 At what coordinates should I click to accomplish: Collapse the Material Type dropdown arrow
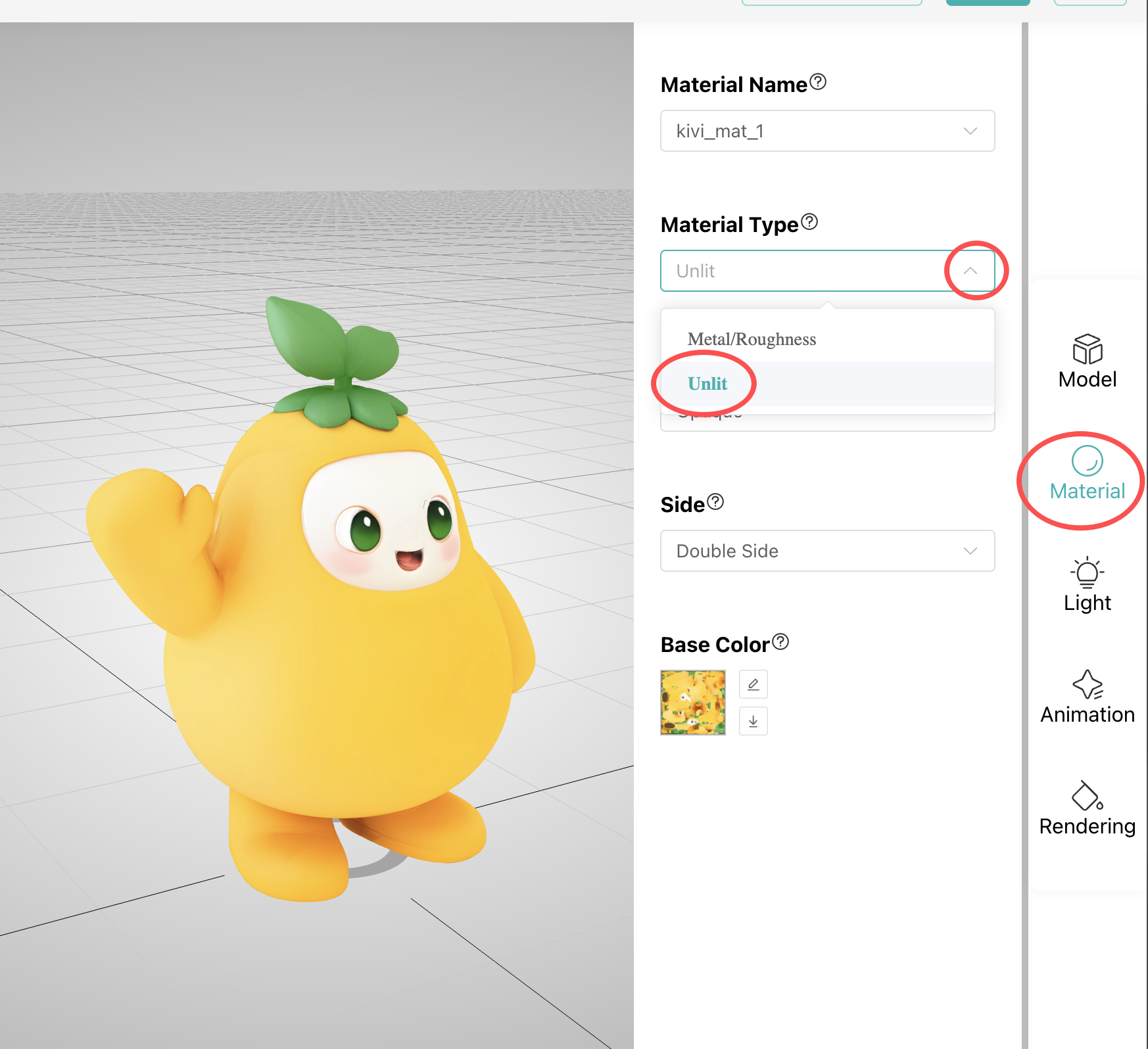click(x=970, y=271)
